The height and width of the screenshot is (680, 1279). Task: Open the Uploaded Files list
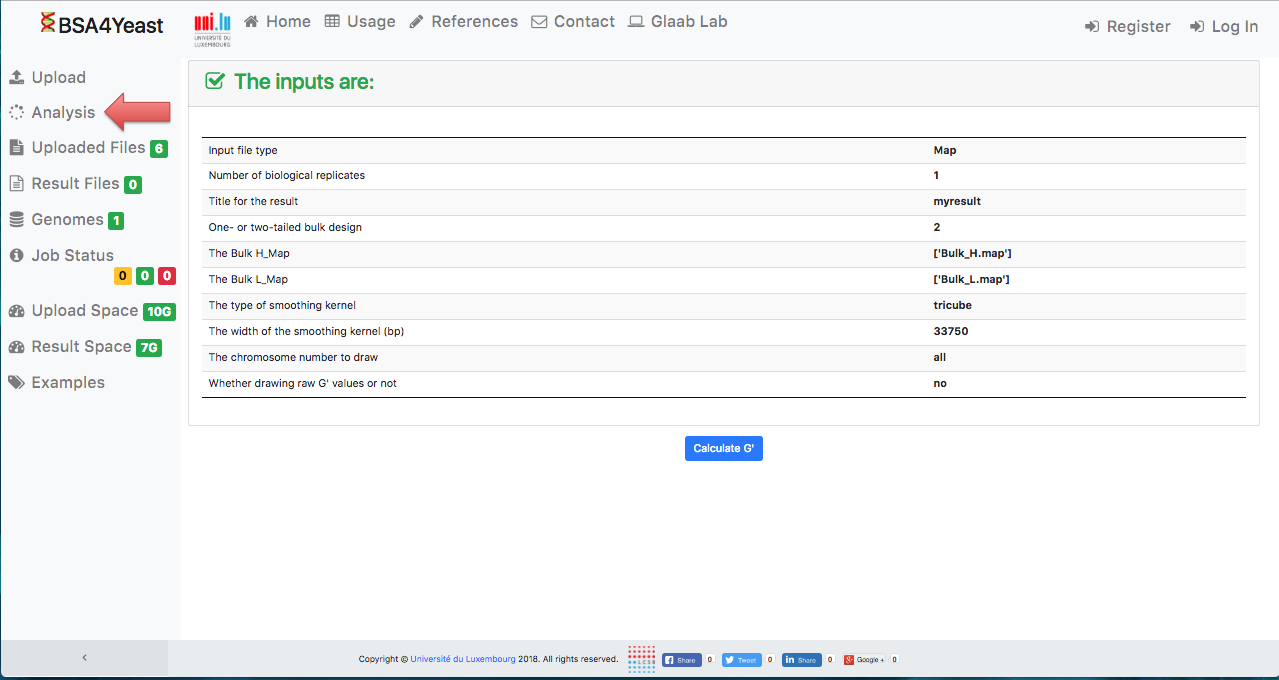pyautogui.click(x=87, y=148)
